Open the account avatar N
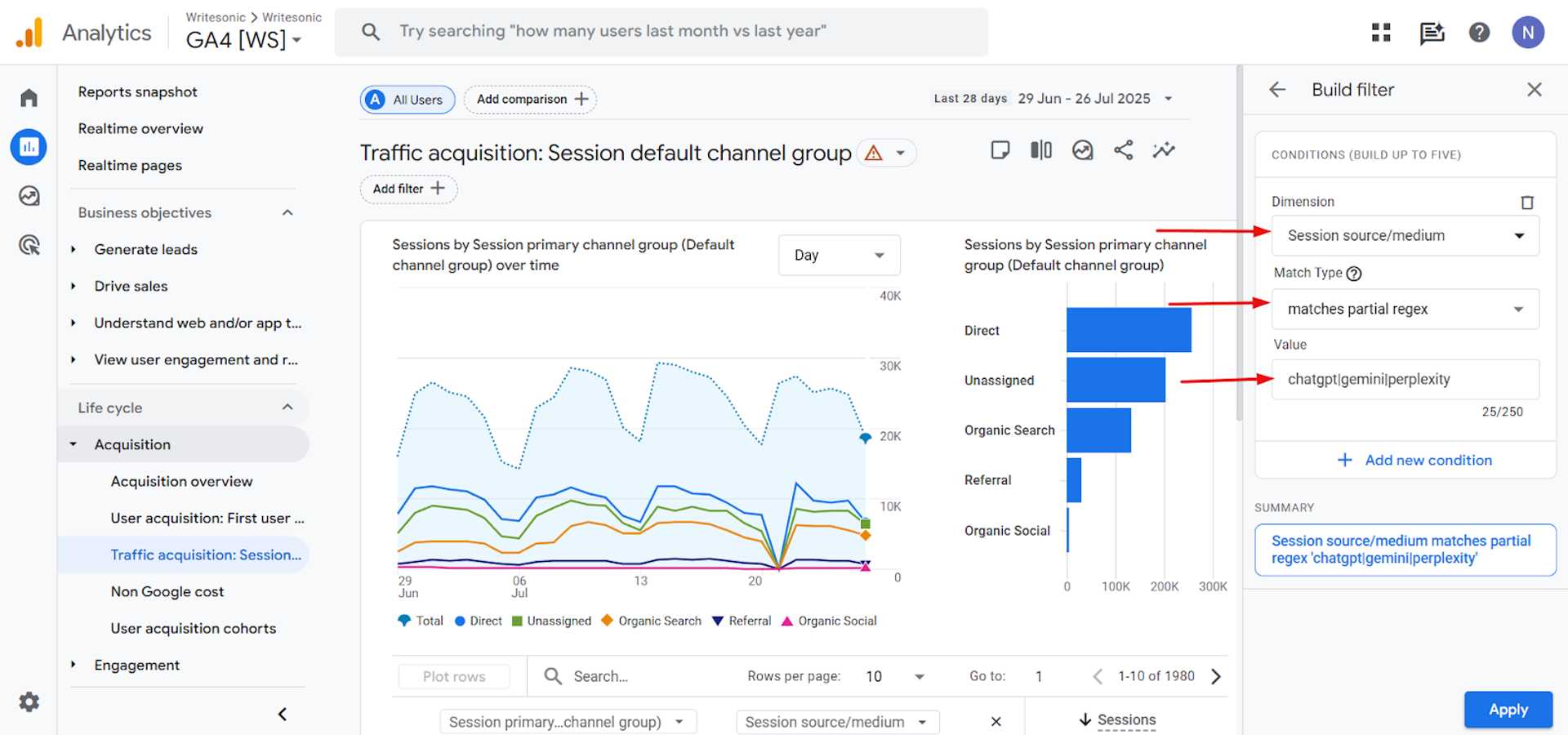 coord(1528,33)
